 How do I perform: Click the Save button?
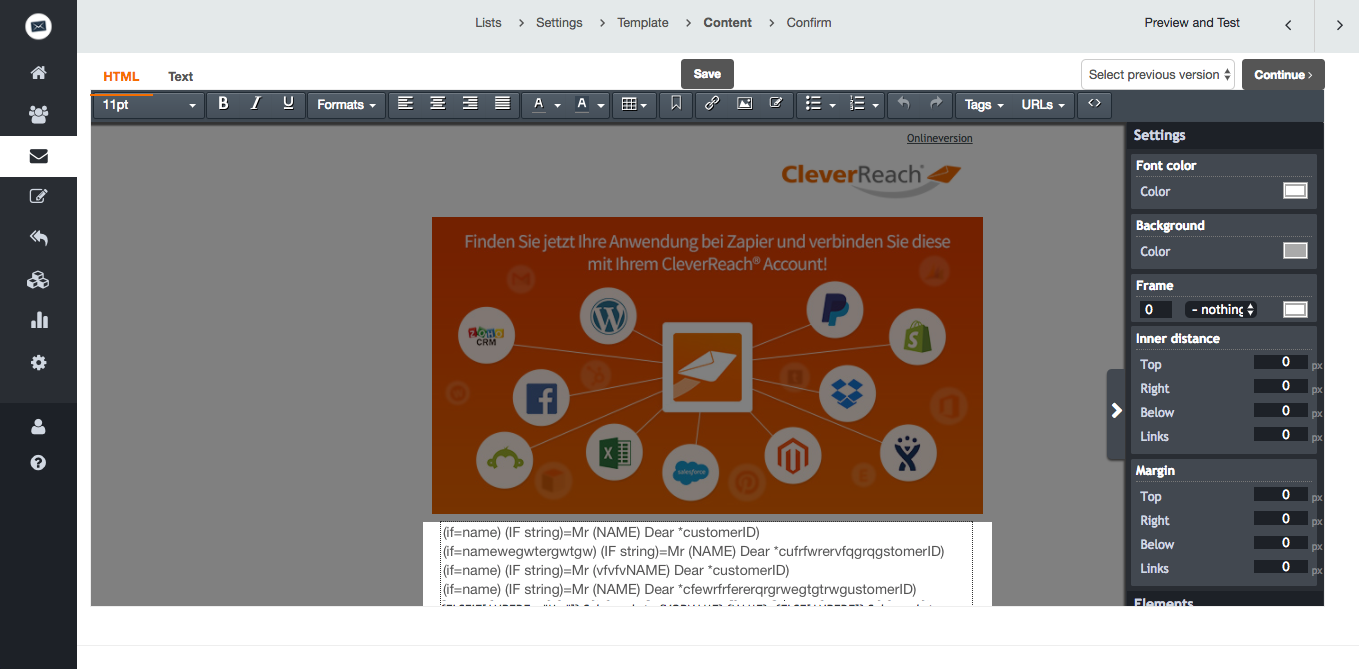pos(707,74)
